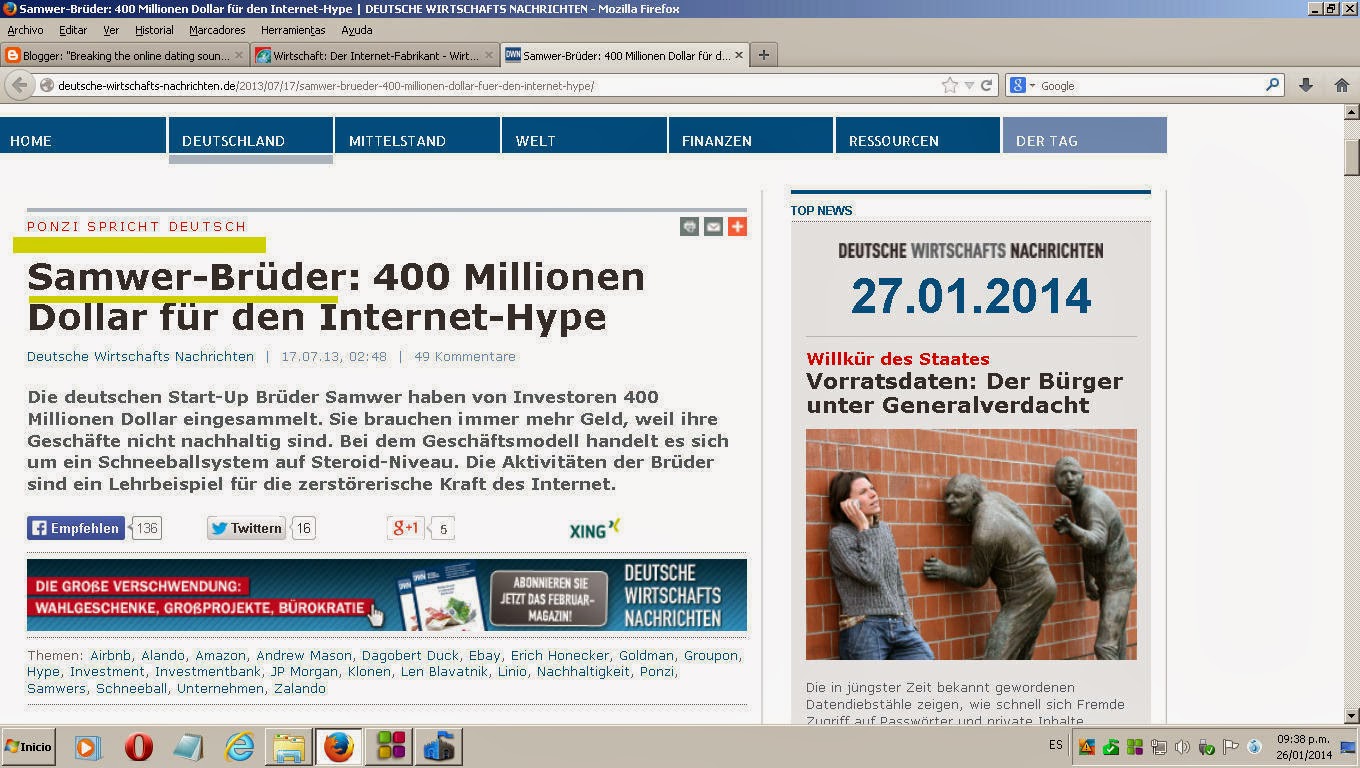Bookmark this page with the star icon
Screen dimensions: 1360x768
pos(950,85)
